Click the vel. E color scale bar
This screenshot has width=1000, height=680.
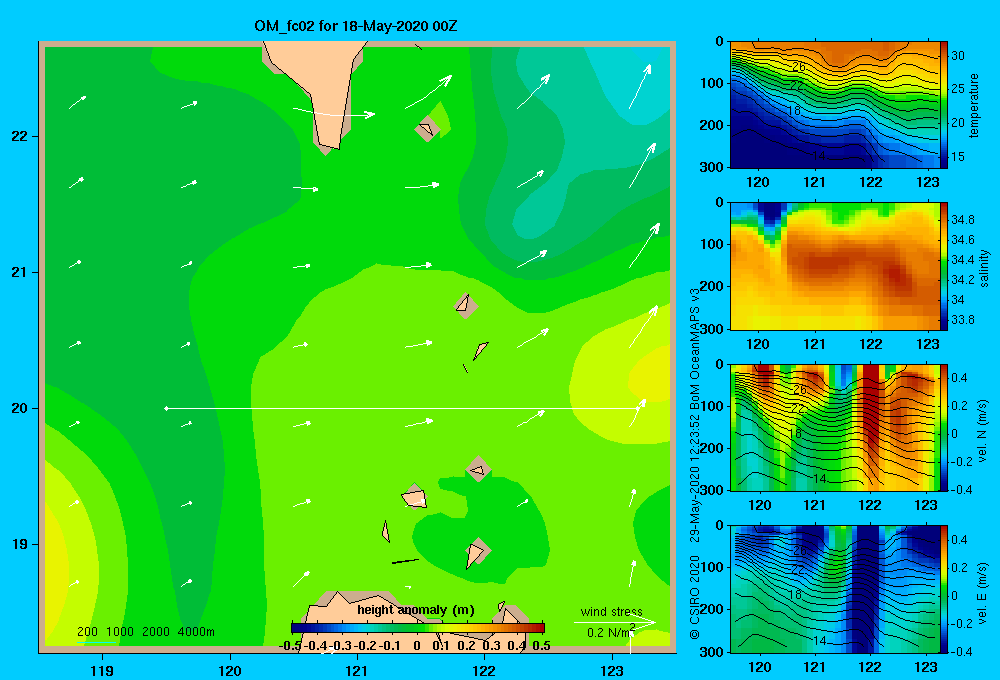click(x=944, y=589)
